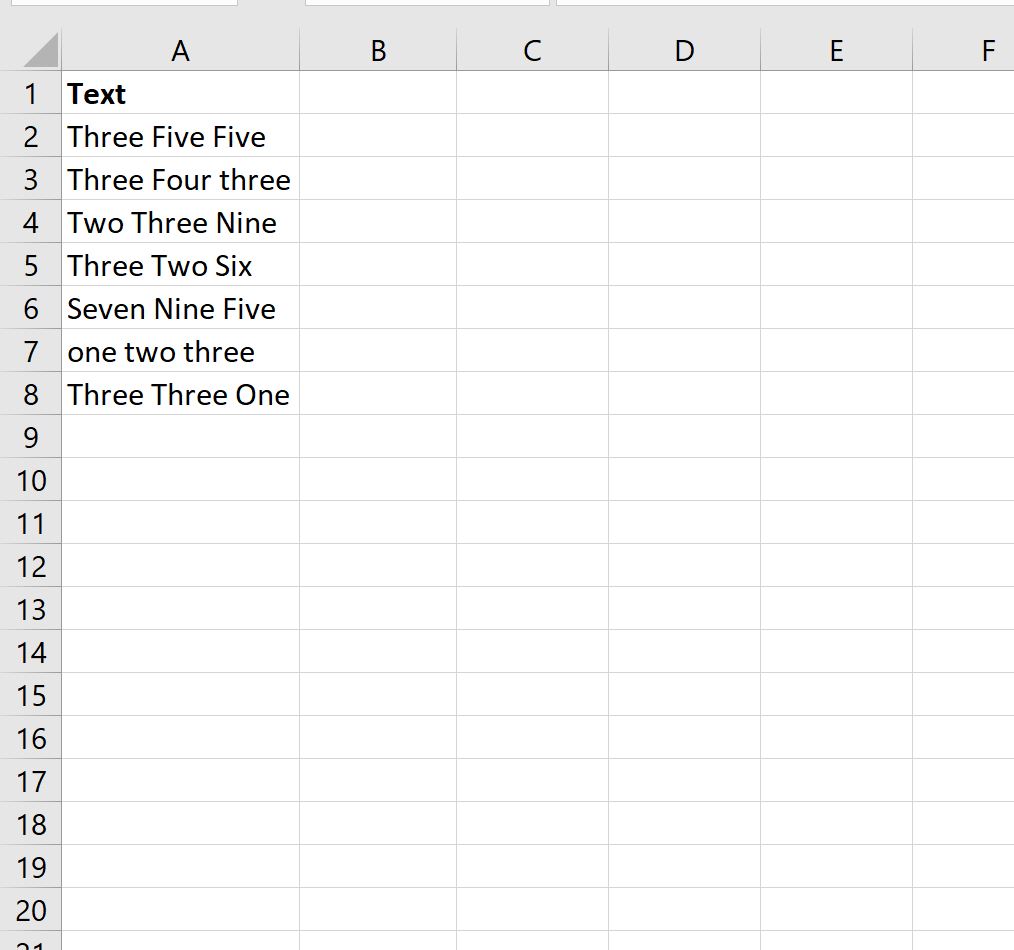This screenshot has height=950, width=1014.
Task: Select the Three Three One cell
Action: click(x=180, y=393)
